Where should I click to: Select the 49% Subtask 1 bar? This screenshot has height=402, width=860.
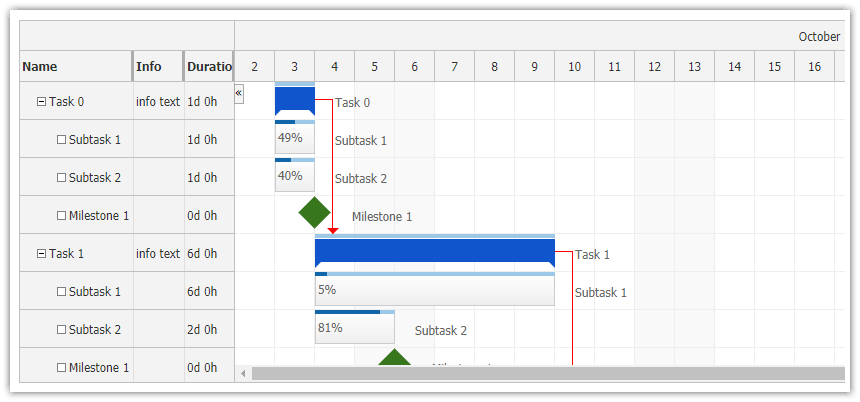click(295, 137)
